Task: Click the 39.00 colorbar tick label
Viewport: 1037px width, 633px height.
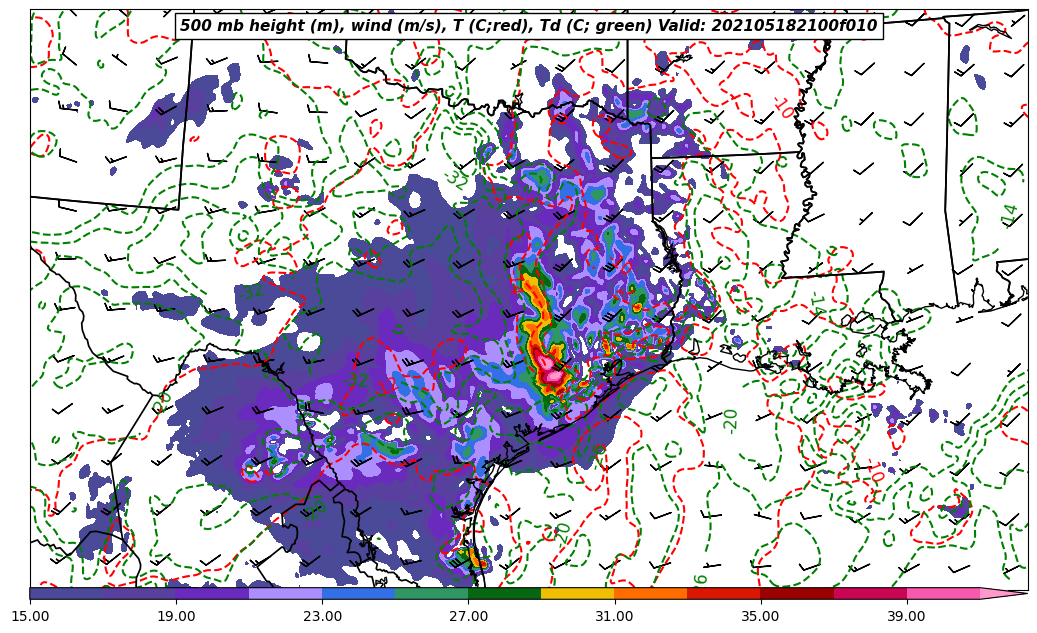Action: [x=906, y=616]
